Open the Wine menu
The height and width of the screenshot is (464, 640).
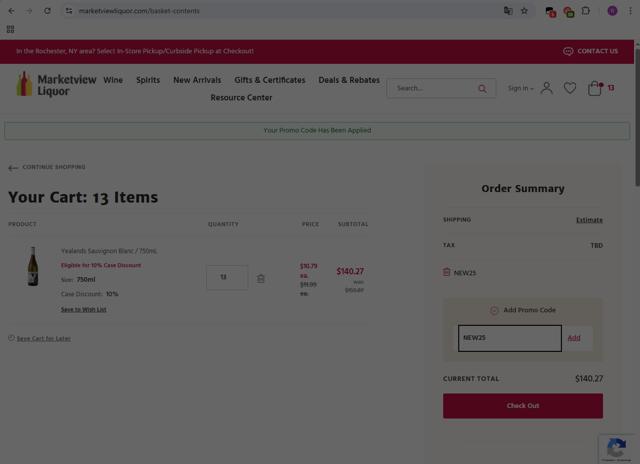click(113, 80)
